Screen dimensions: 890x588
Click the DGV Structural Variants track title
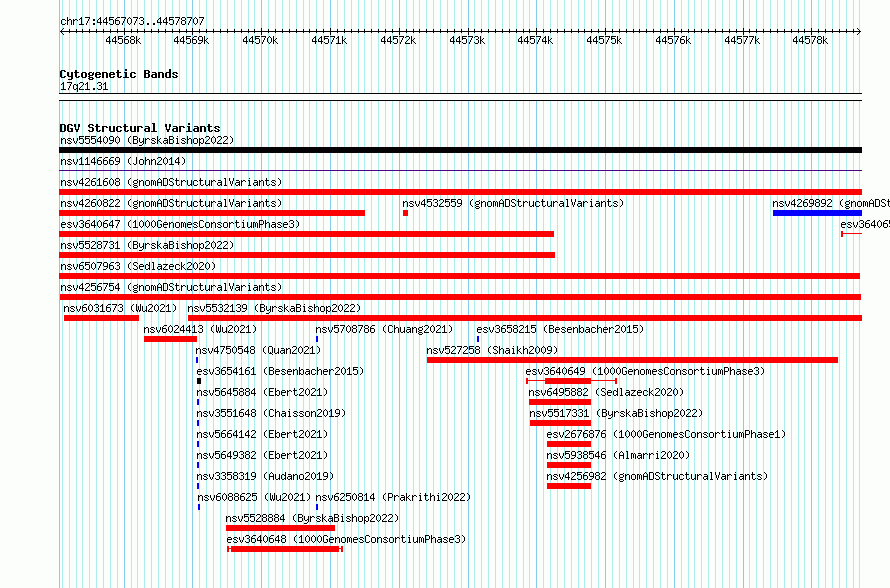(140, 128)
